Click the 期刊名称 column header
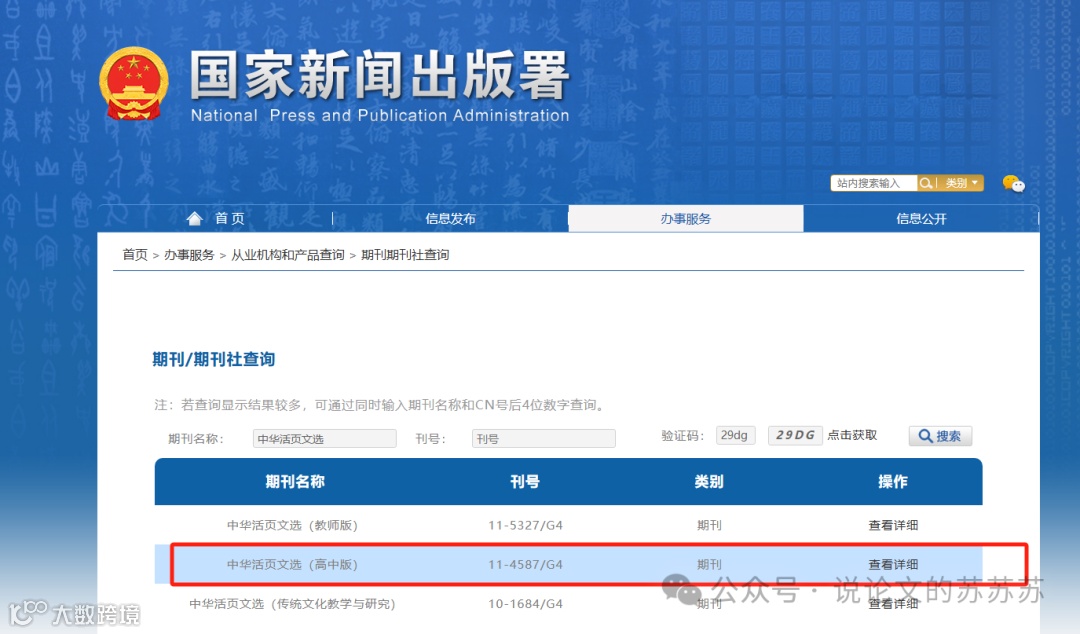 (x=295, y=482)
